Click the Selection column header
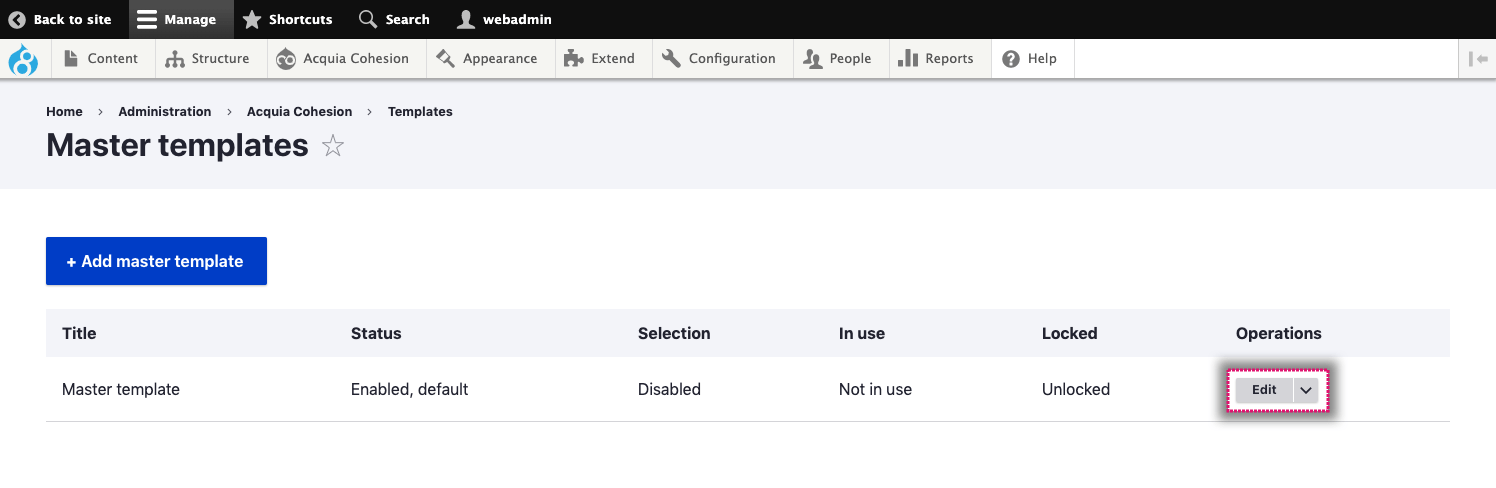The image size is (1496, 488). [x=674, y=333]
